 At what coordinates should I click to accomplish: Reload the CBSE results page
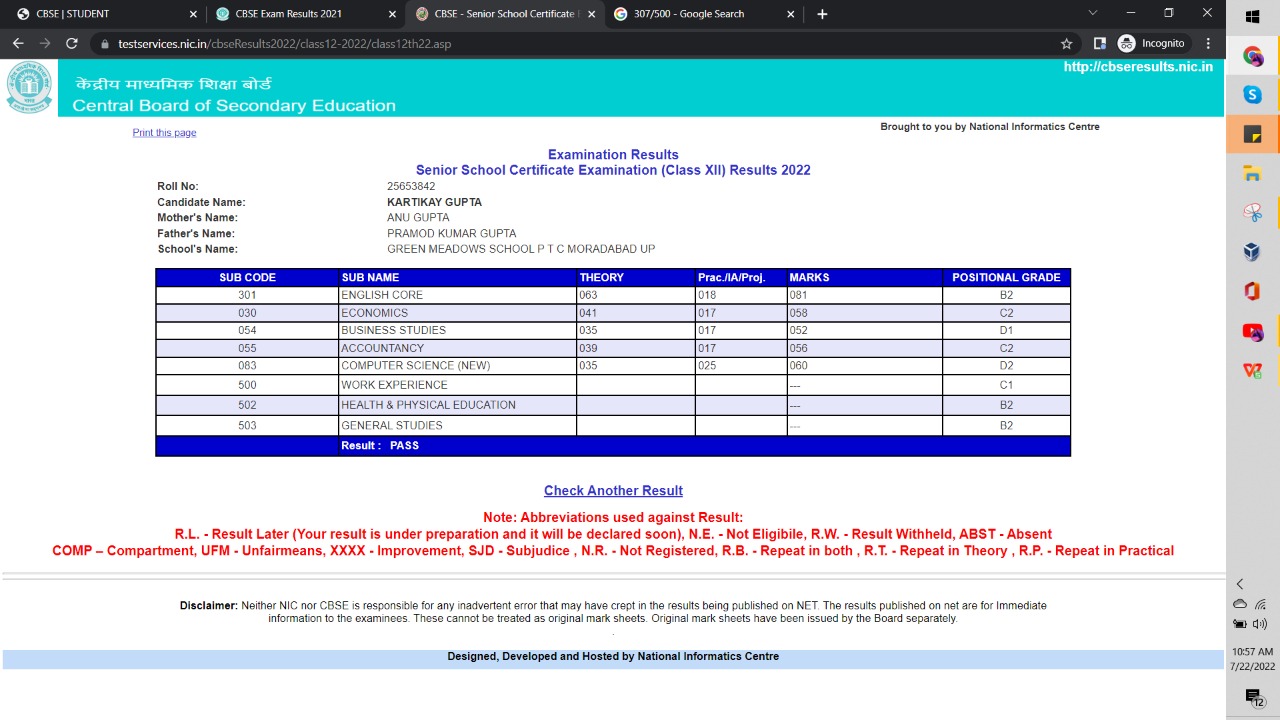tap(71, 43)
